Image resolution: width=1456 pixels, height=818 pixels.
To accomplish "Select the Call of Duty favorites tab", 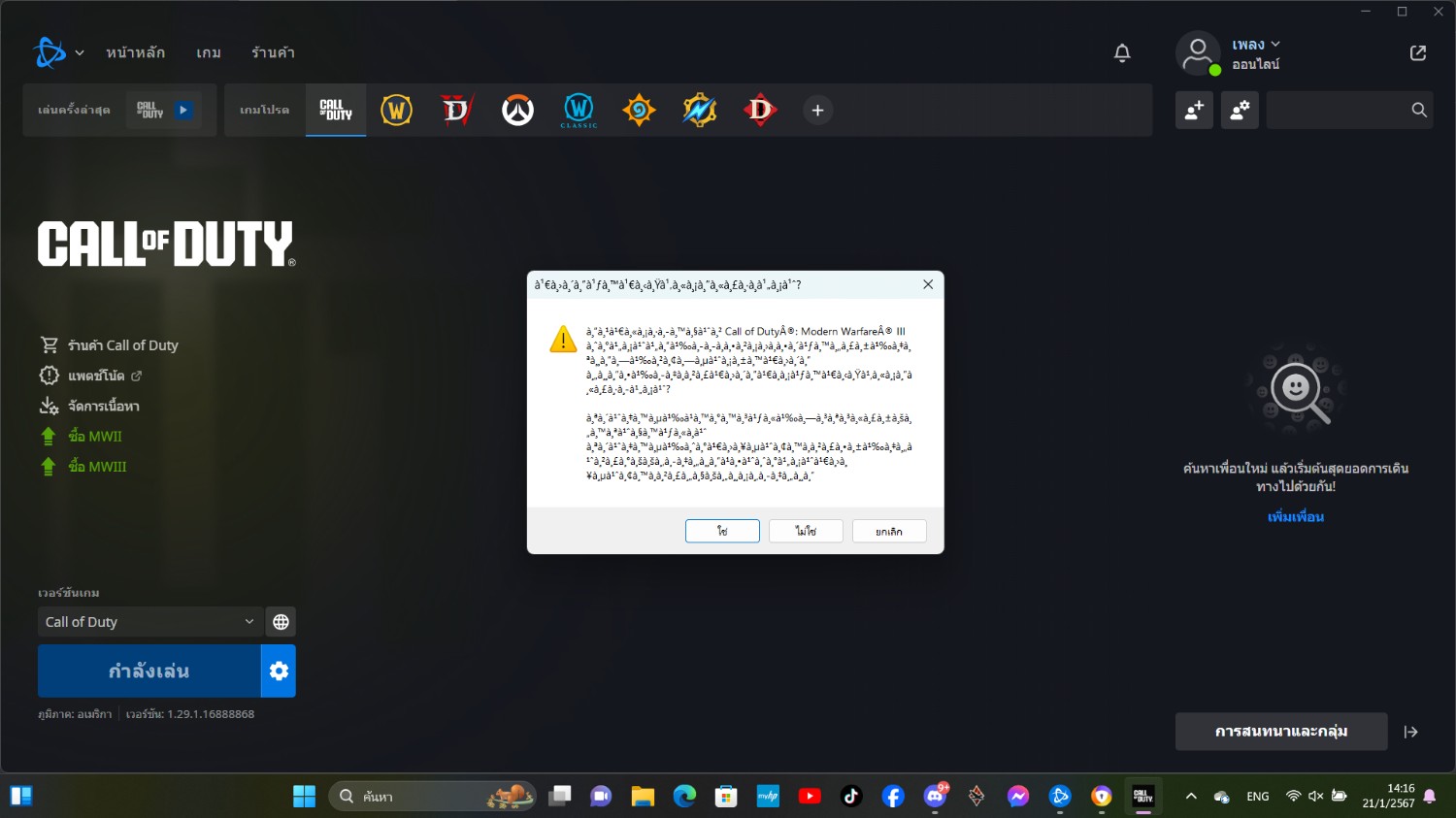I will pos(336,110).
